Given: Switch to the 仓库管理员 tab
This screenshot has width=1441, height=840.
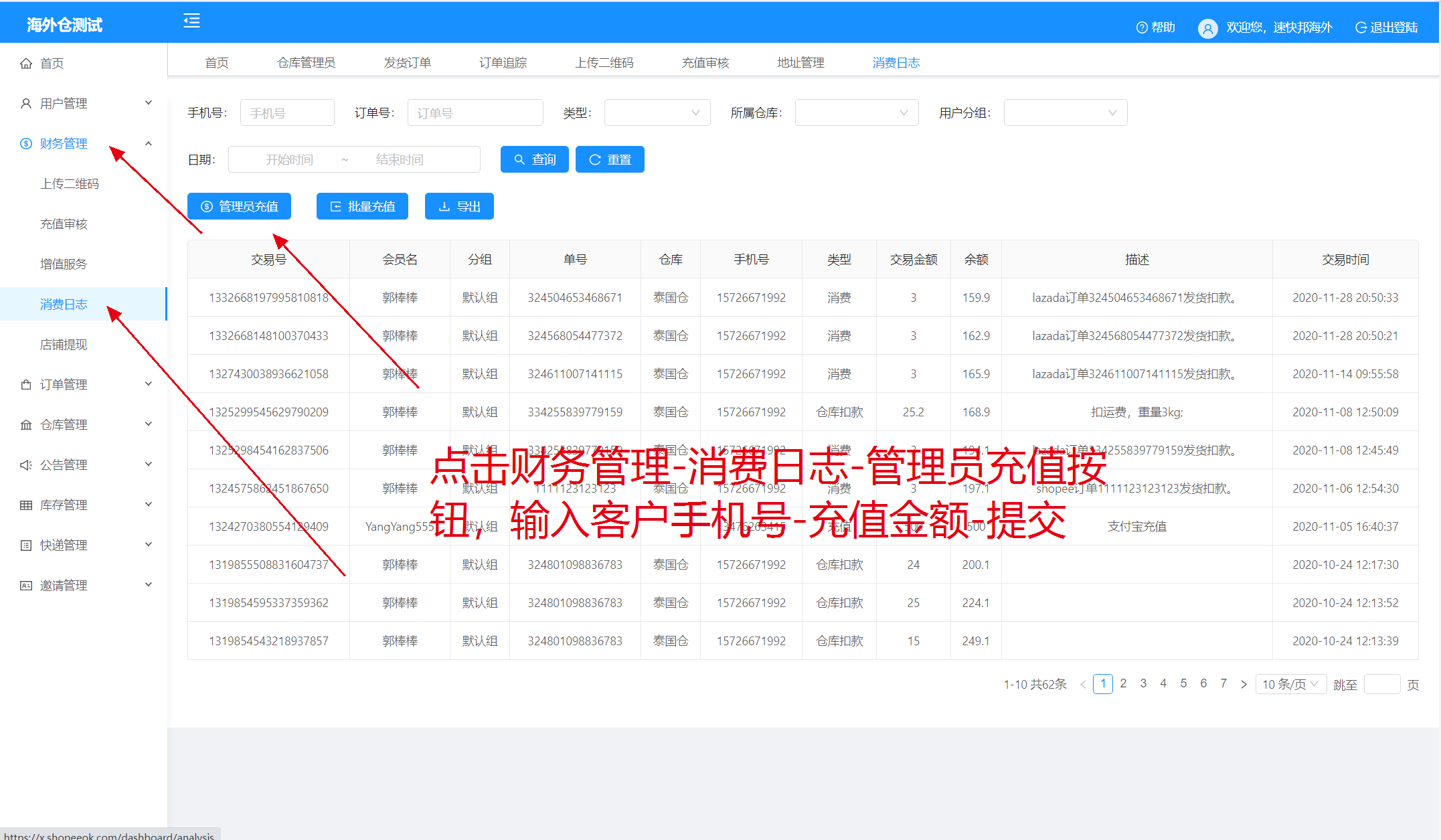Looking at the screenshot, I should [307, 62].
